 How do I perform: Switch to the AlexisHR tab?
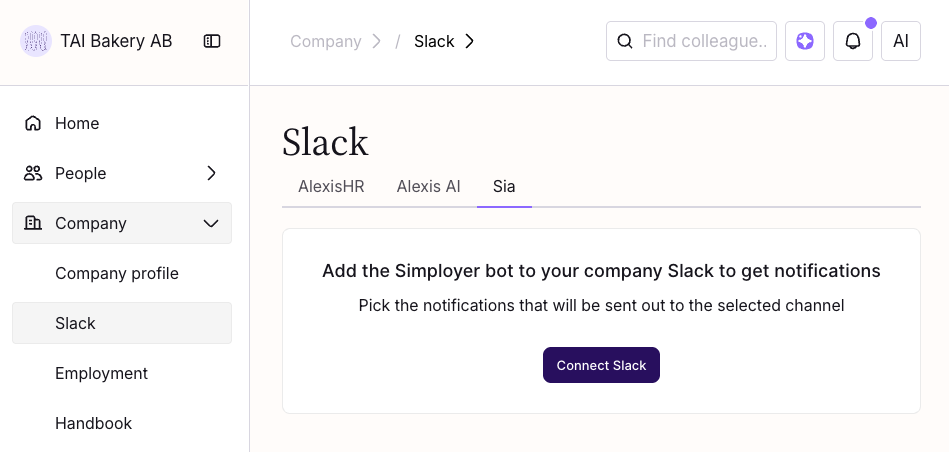tap(331, 186)
